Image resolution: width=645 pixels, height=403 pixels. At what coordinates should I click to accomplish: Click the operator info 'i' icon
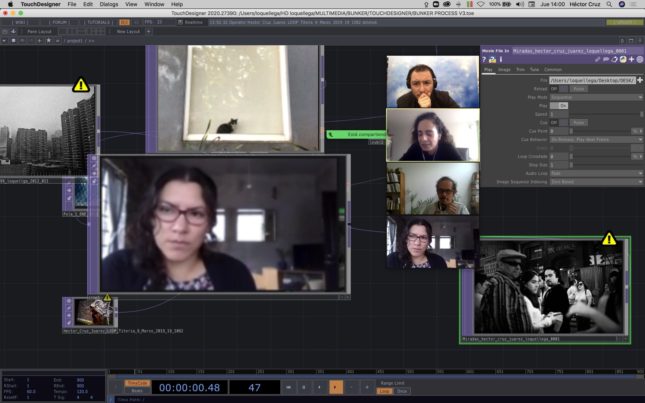coord(502,60)
